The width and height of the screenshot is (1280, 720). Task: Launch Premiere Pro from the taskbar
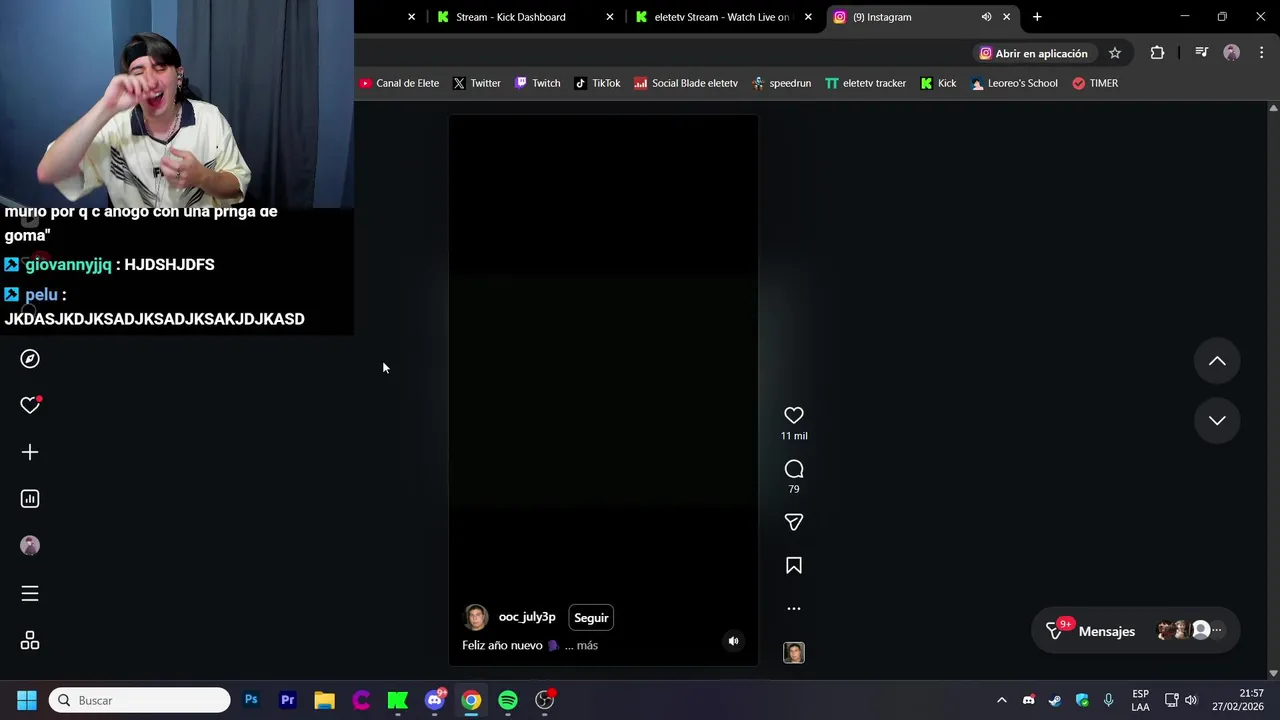point(288,700)
